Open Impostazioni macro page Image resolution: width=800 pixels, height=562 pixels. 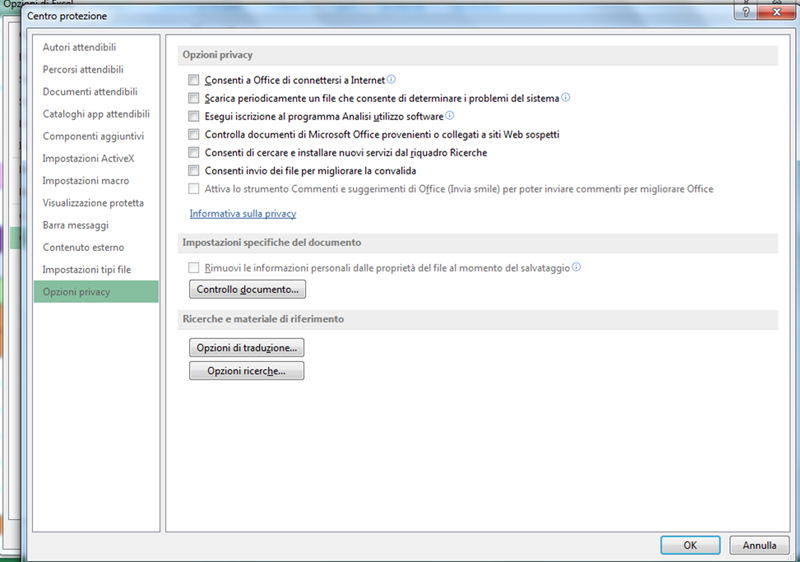pyautogui.click(x=96, y=181)
